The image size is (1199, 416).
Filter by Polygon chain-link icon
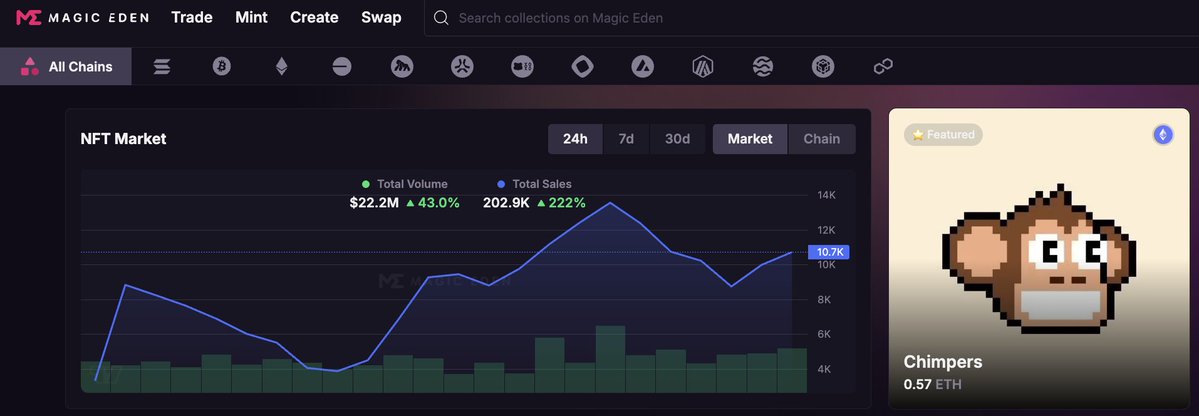tap(883, 67)
